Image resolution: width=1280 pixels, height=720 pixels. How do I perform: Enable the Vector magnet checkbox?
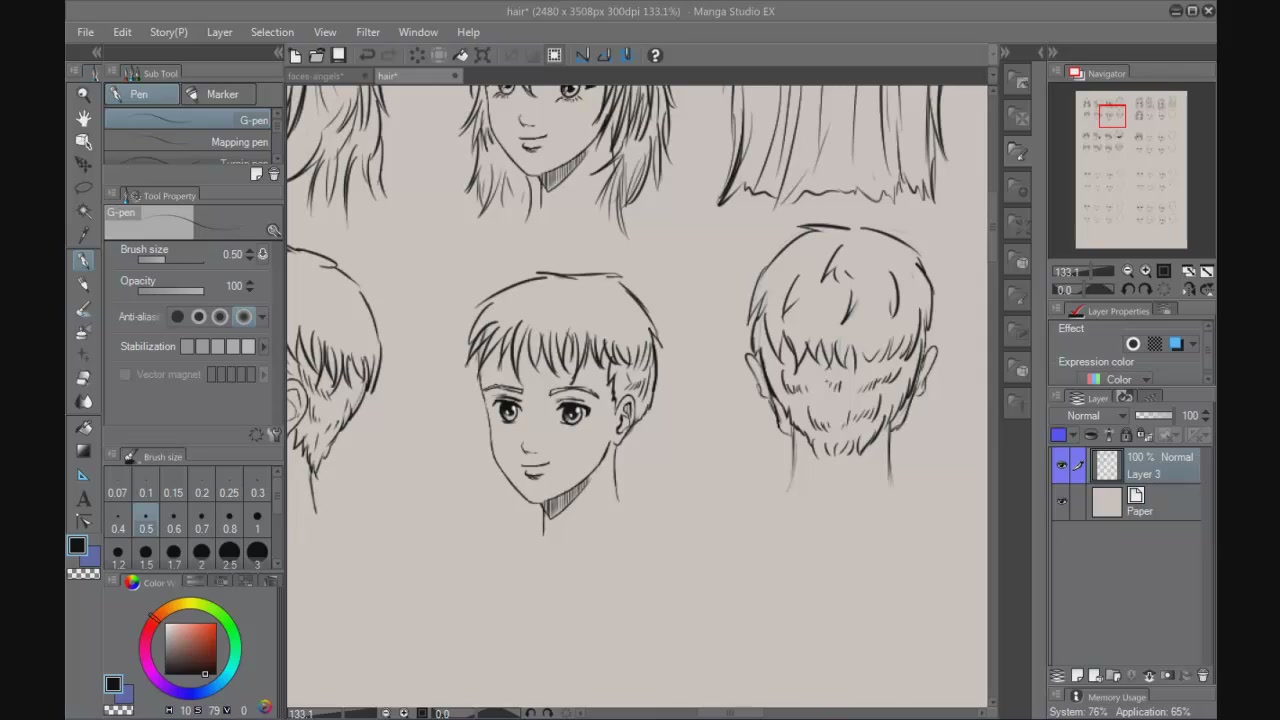point(125,374)
